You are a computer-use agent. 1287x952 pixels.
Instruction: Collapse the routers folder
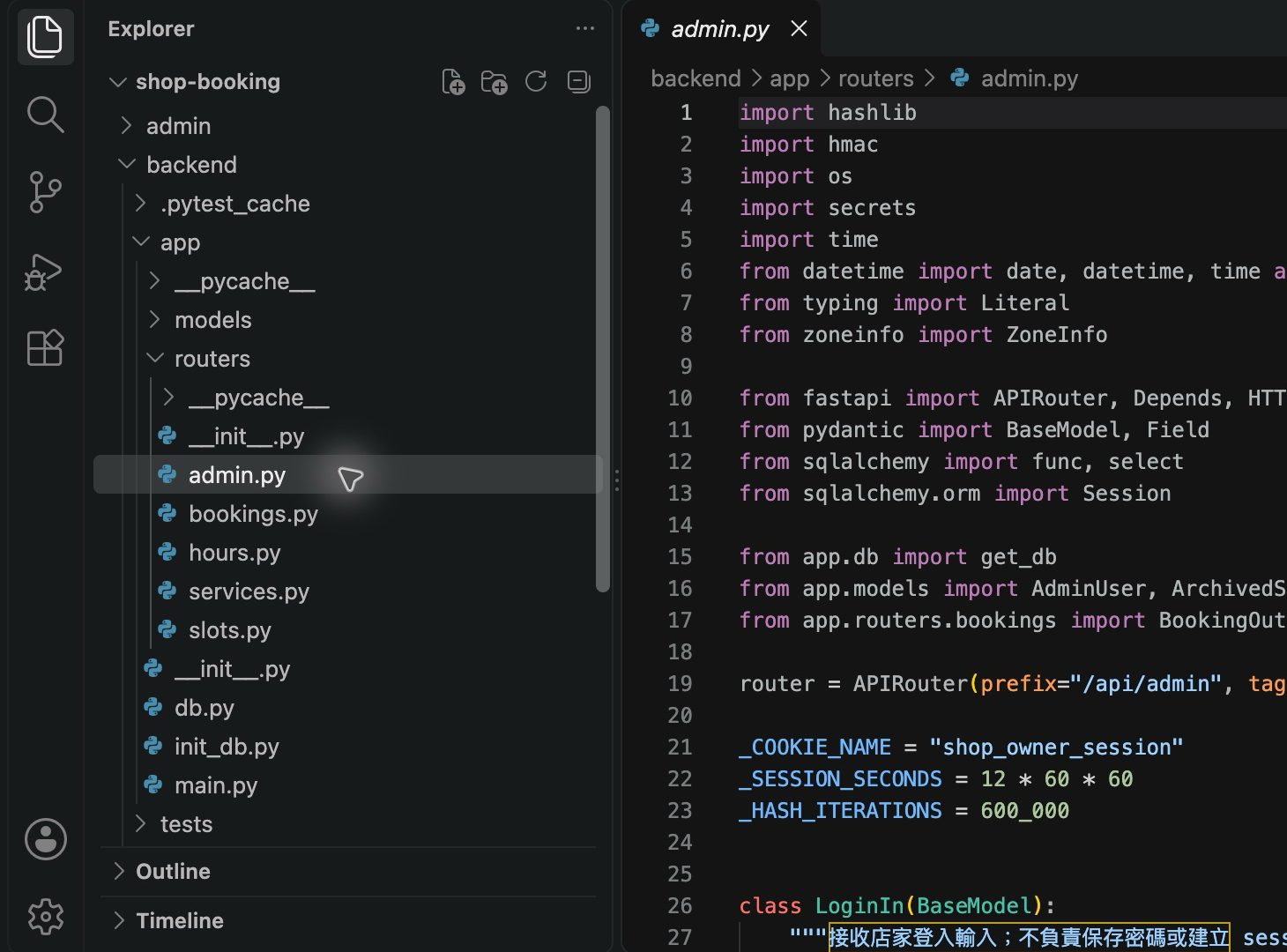tap(154, 359)
